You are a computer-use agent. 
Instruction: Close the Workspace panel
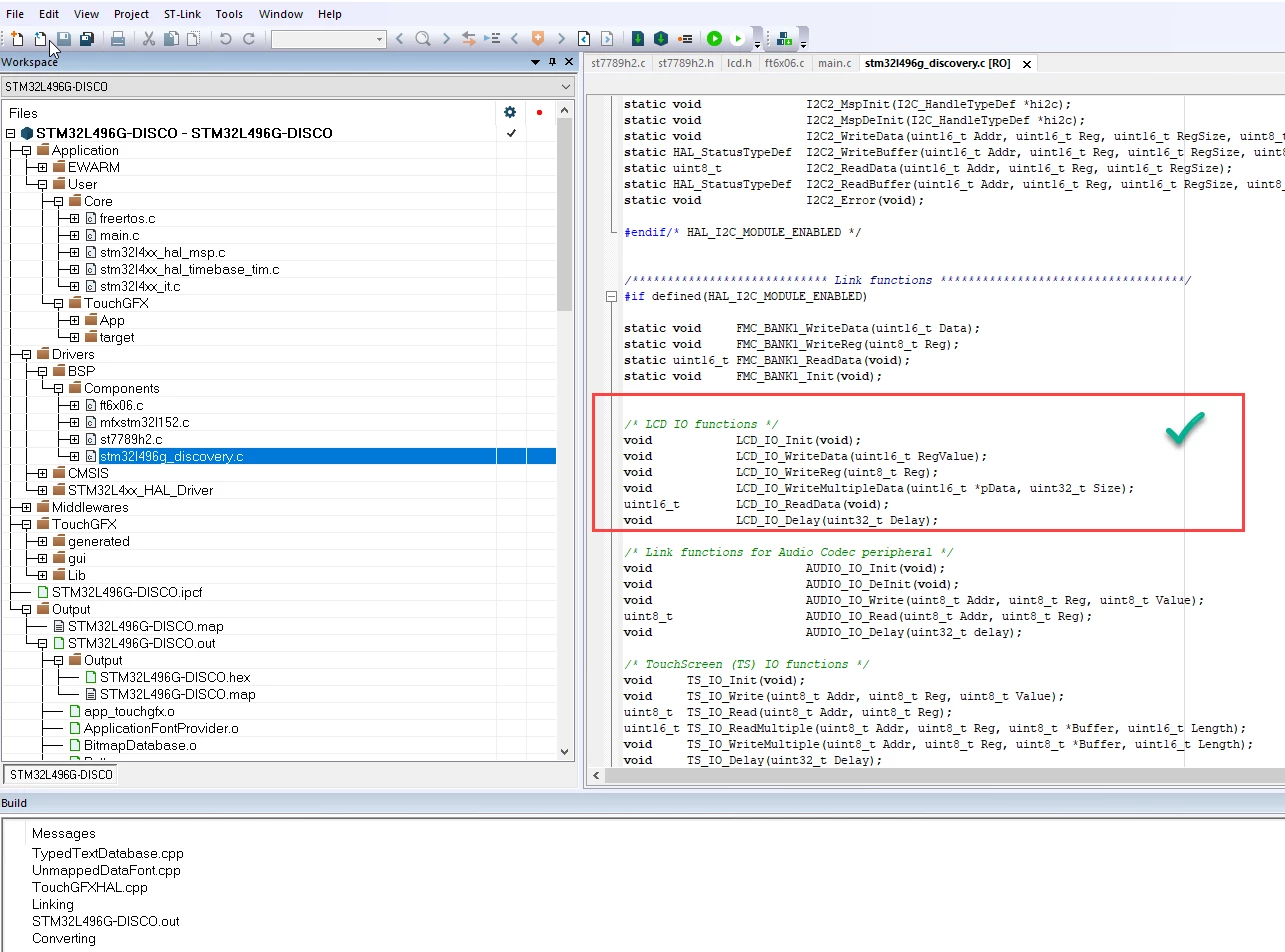pyautogui.click(x=568, y=62)
